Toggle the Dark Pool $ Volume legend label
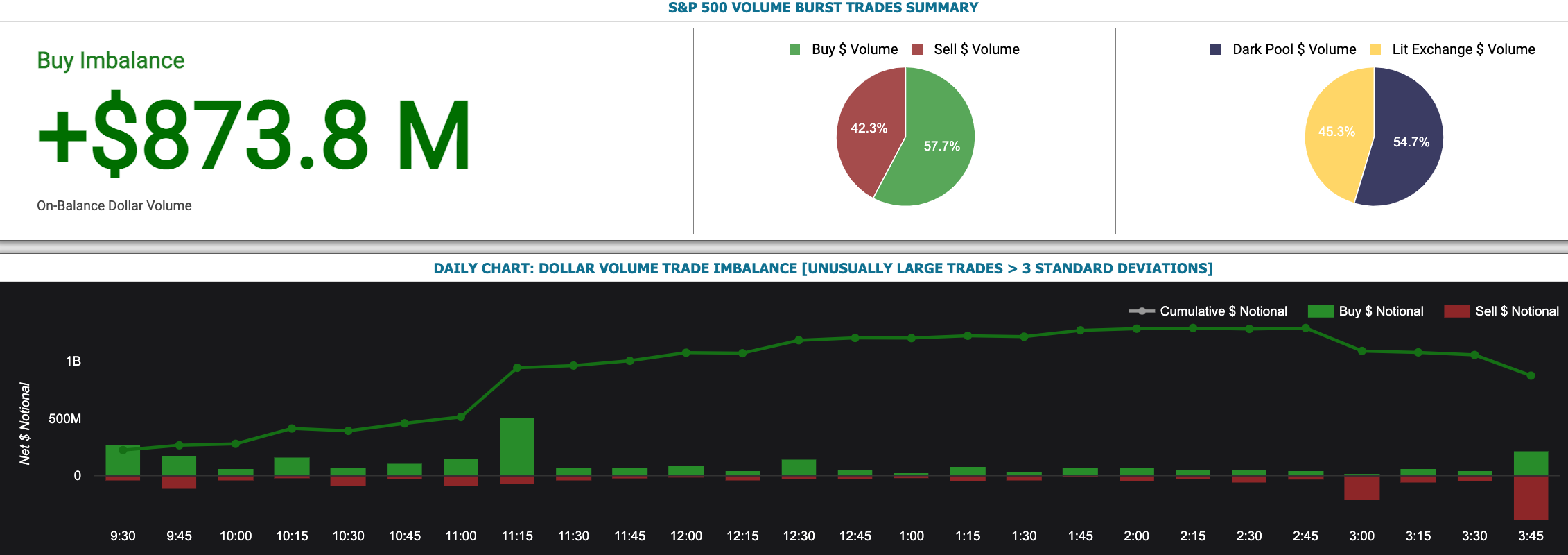Viewport: 1568px width, 555px height. 1294,49
